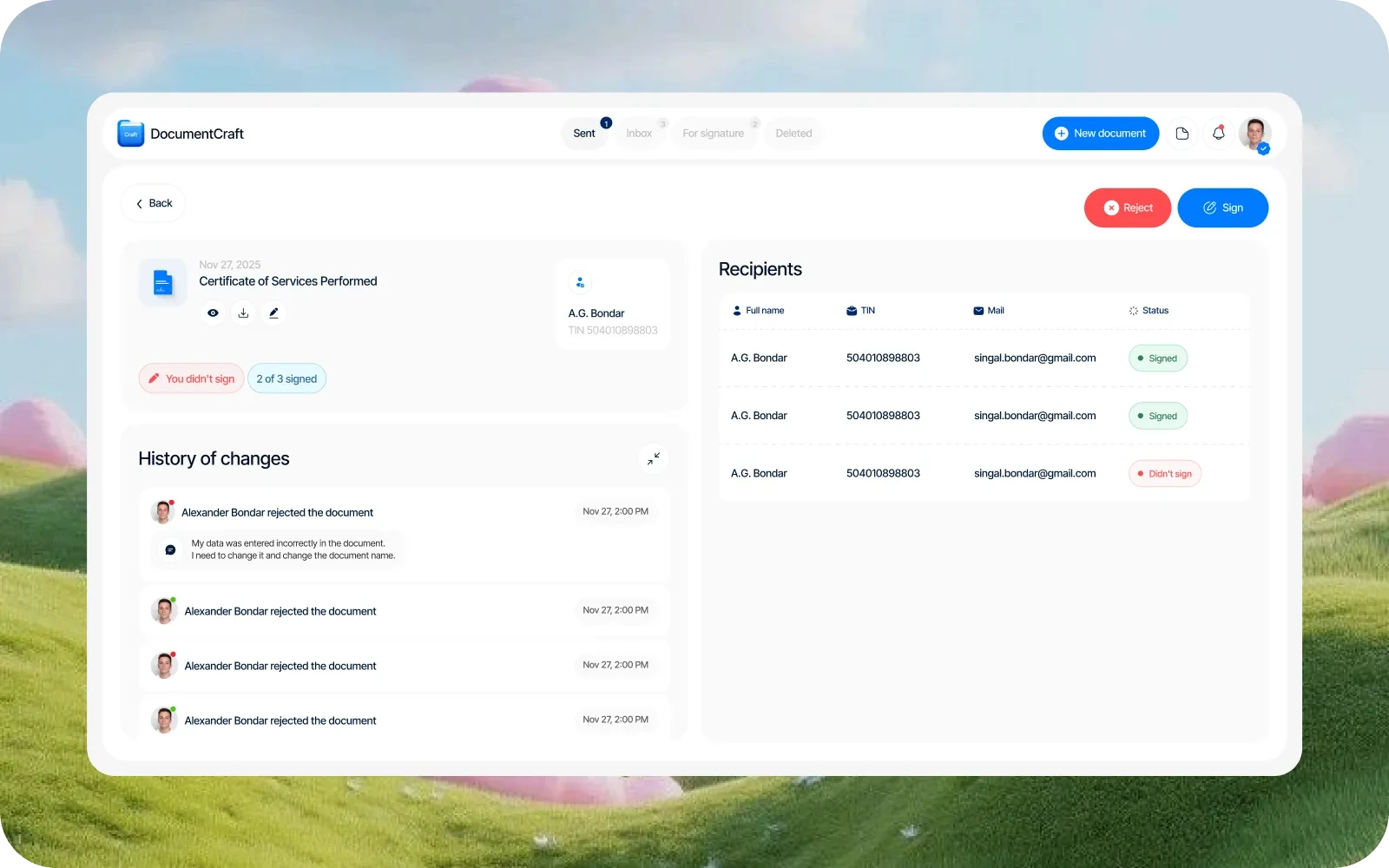Image resolution: width=1389 pixels, height=868 pixels.
Task: Preview document with the eye icon
Action: coord(213,313)
